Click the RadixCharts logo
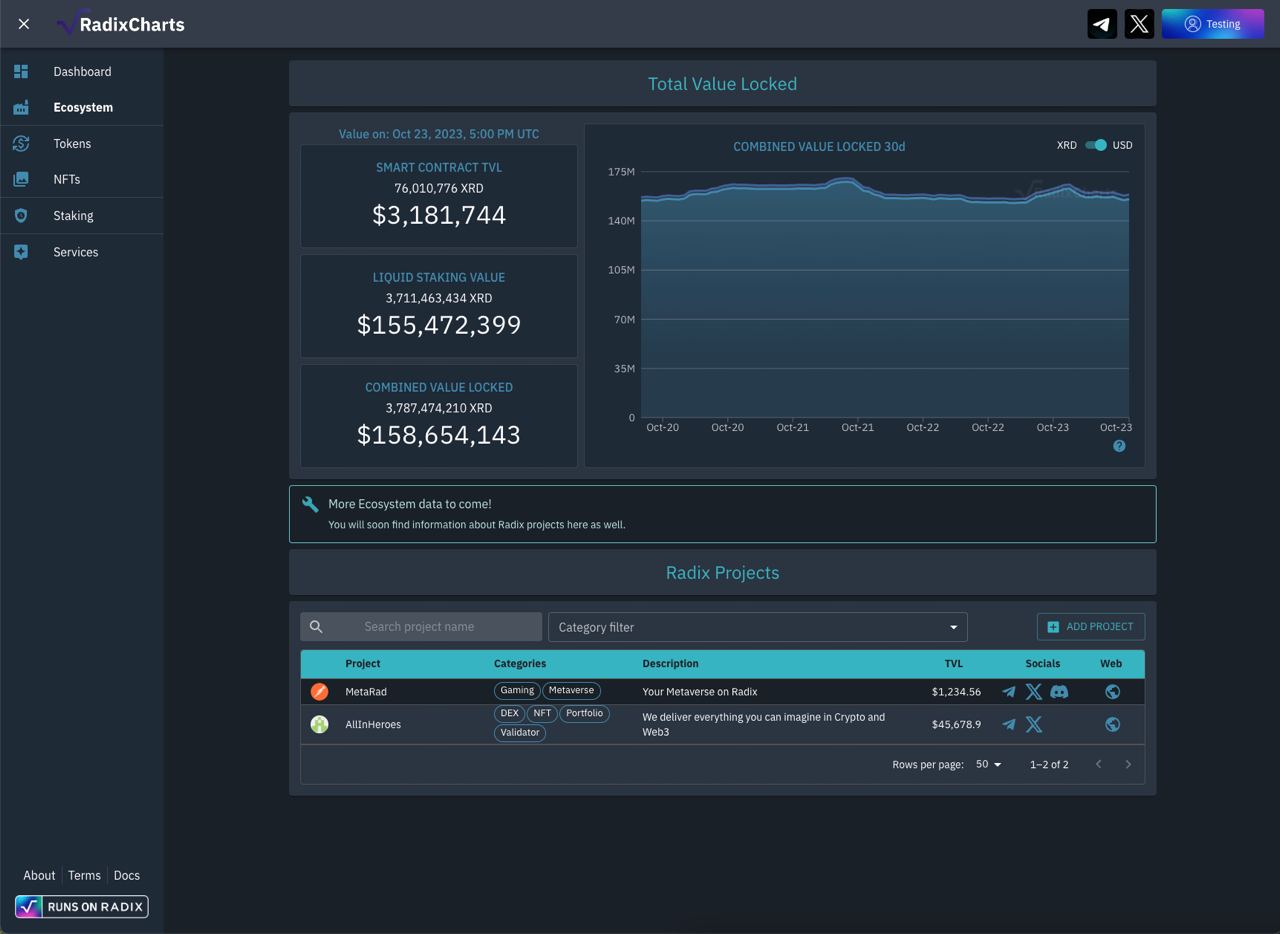The width and height of the screenshot is (1280, 934). click(x=121, y=24)
